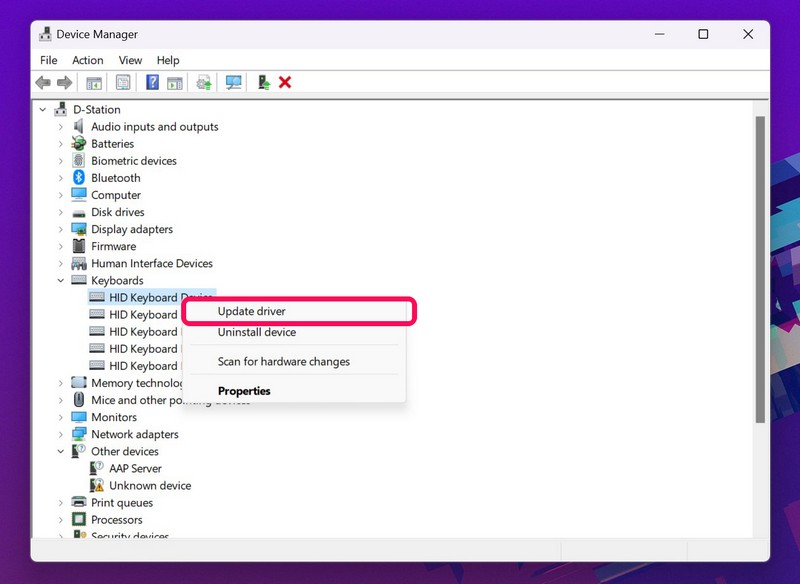Click the green arrow enable device toolbar icon
The width and height of the screenshot is (800, 584).
tap(263, 83)
